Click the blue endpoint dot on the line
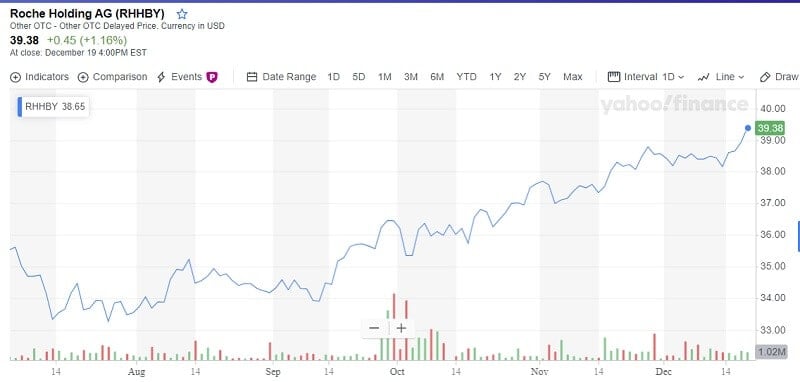Viewport: 800px width, 382px height. pyautogui.click(x=748, y=128)
